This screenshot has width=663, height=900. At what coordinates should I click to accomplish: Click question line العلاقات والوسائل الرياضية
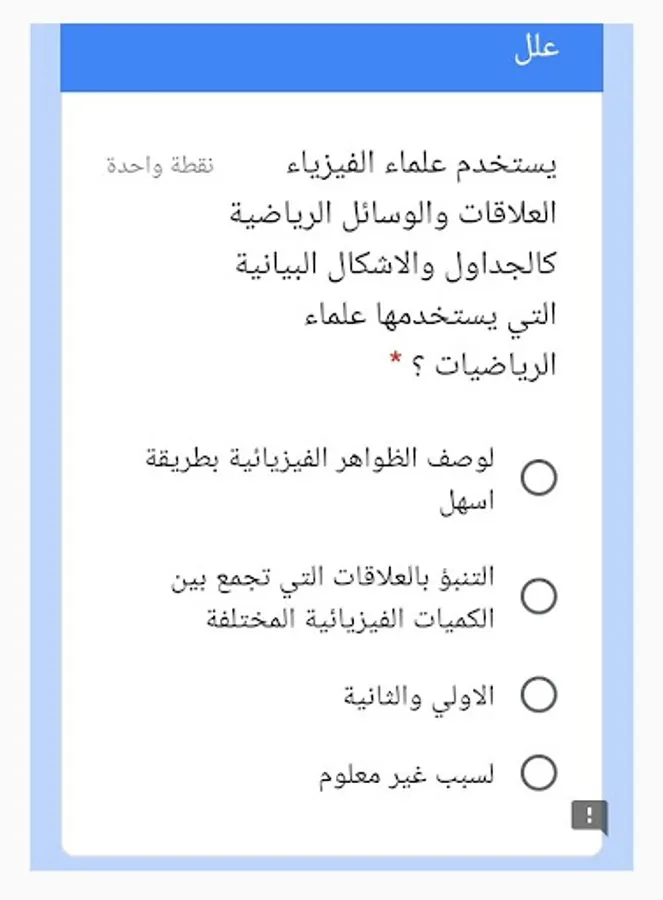393,214
